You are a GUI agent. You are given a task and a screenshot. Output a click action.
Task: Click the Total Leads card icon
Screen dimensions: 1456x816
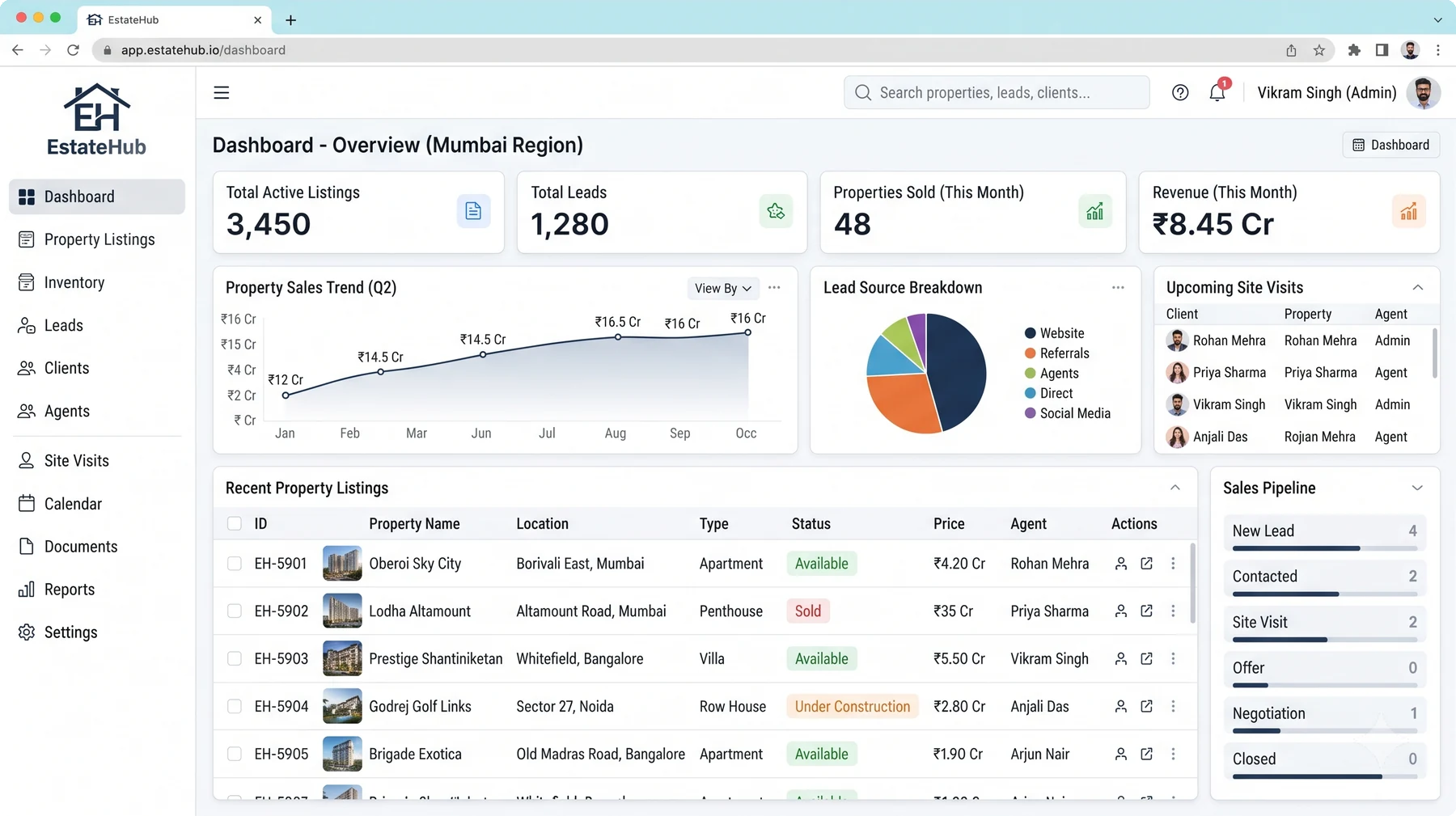coord(776,211)
